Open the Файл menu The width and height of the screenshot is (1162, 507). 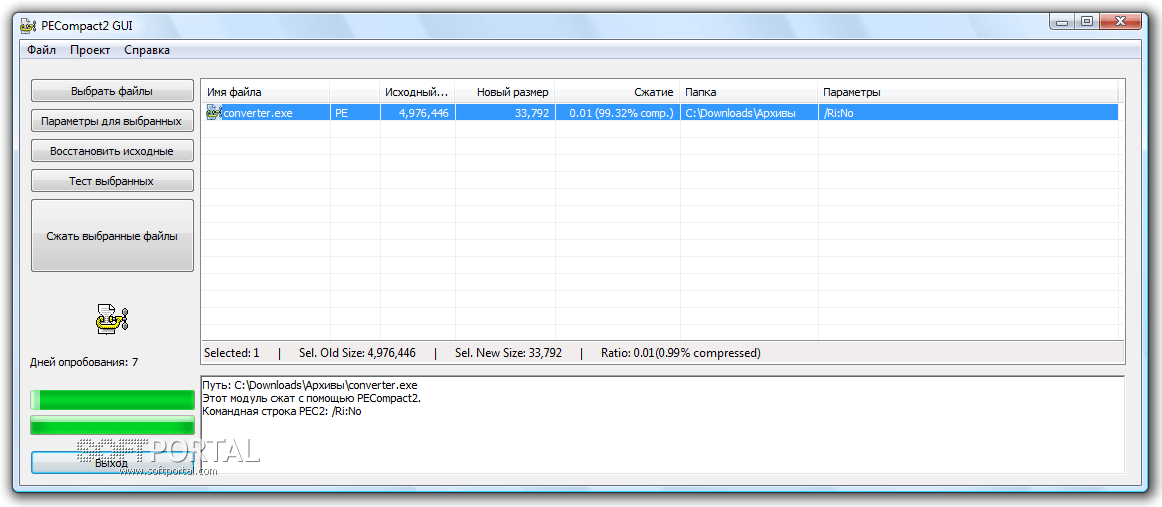pos(42,50)
